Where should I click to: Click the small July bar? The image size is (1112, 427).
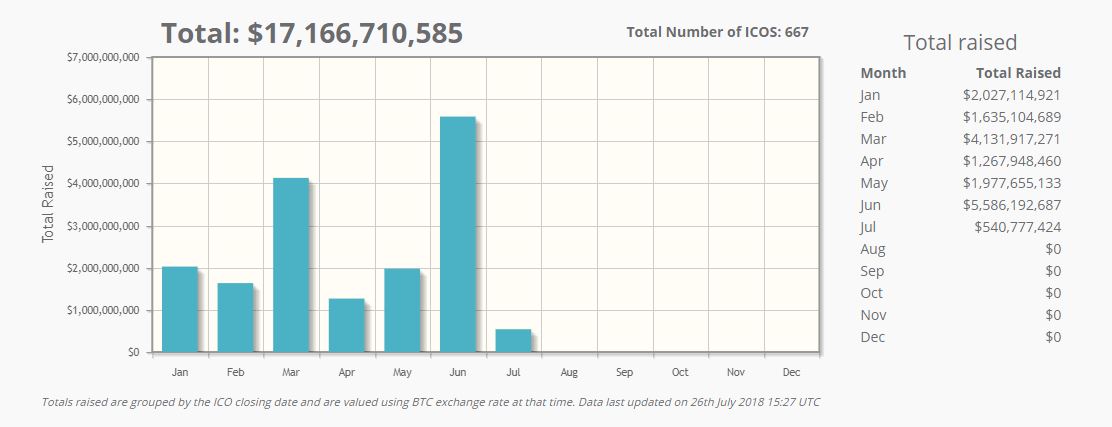(x=513, y=341)
